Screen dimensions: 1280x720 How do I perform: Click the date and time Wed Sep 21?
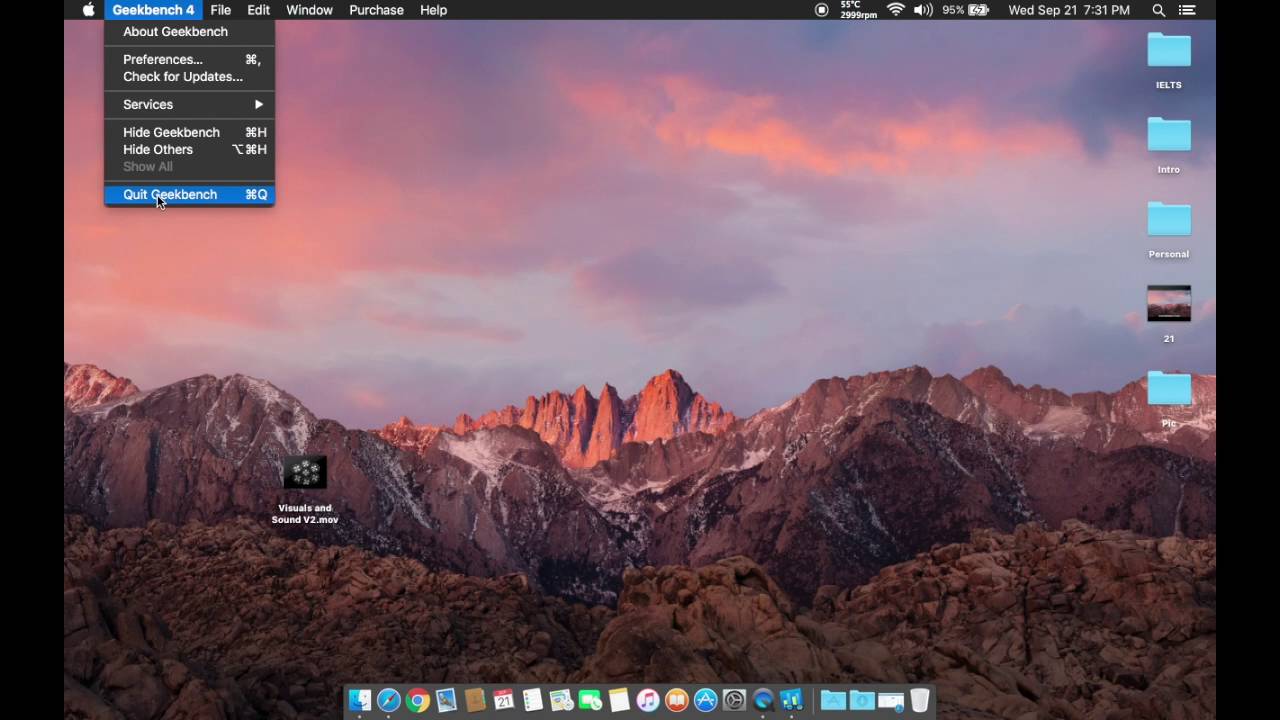click(x=1069, y=10)
